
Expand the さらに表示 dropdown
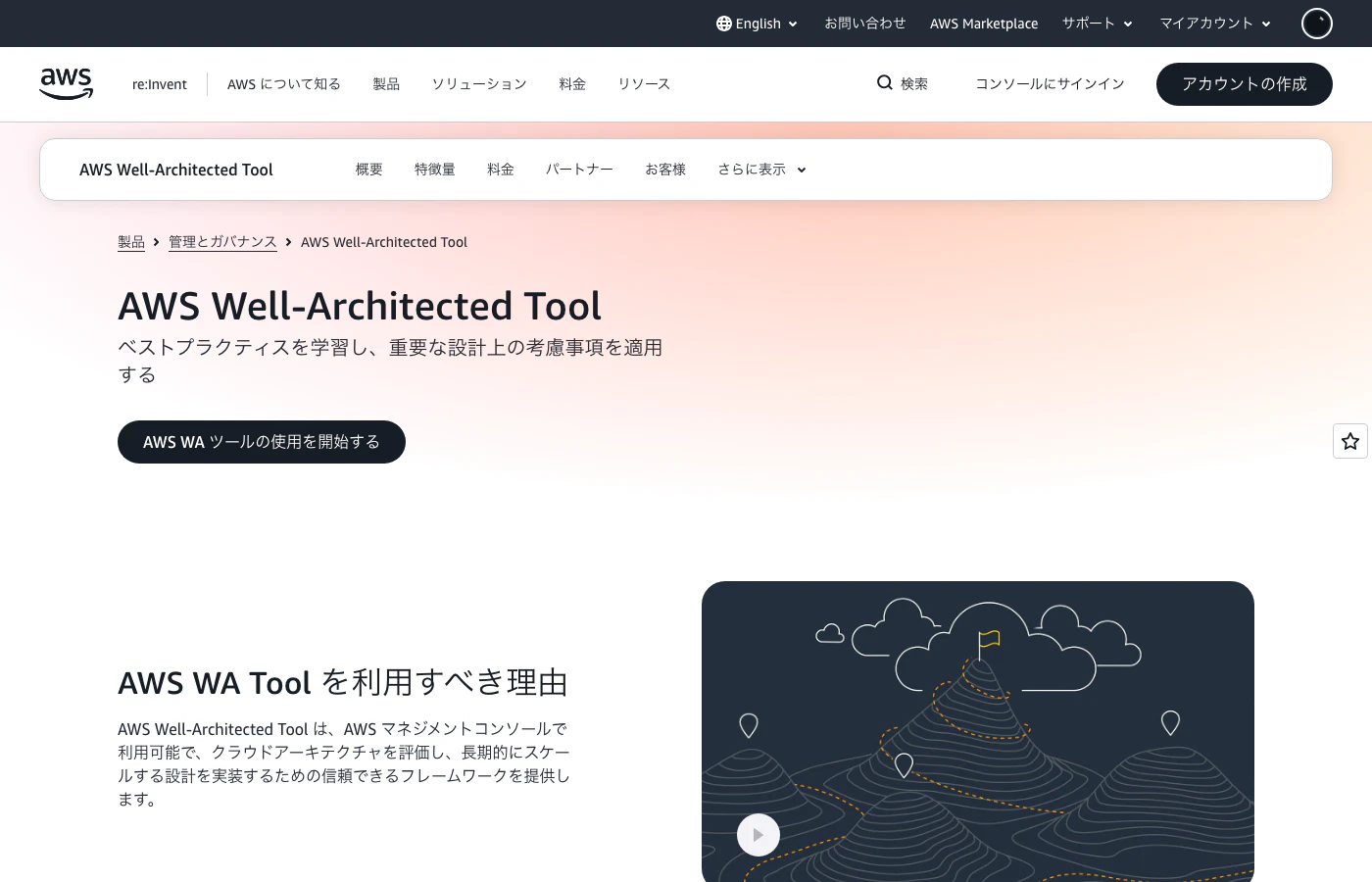761,170
